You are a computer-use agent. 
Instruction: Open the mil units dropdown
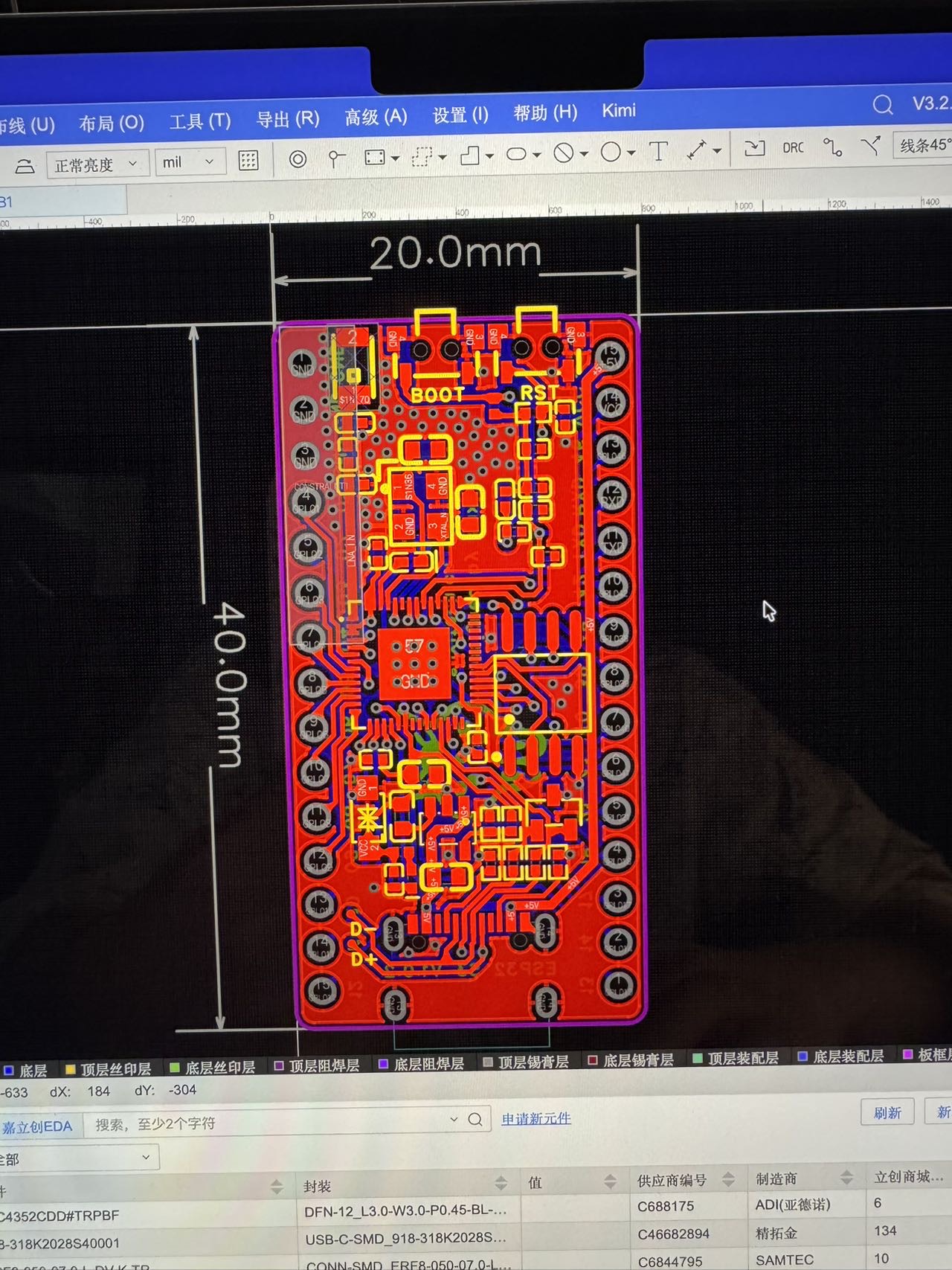[x=189, y=162]
